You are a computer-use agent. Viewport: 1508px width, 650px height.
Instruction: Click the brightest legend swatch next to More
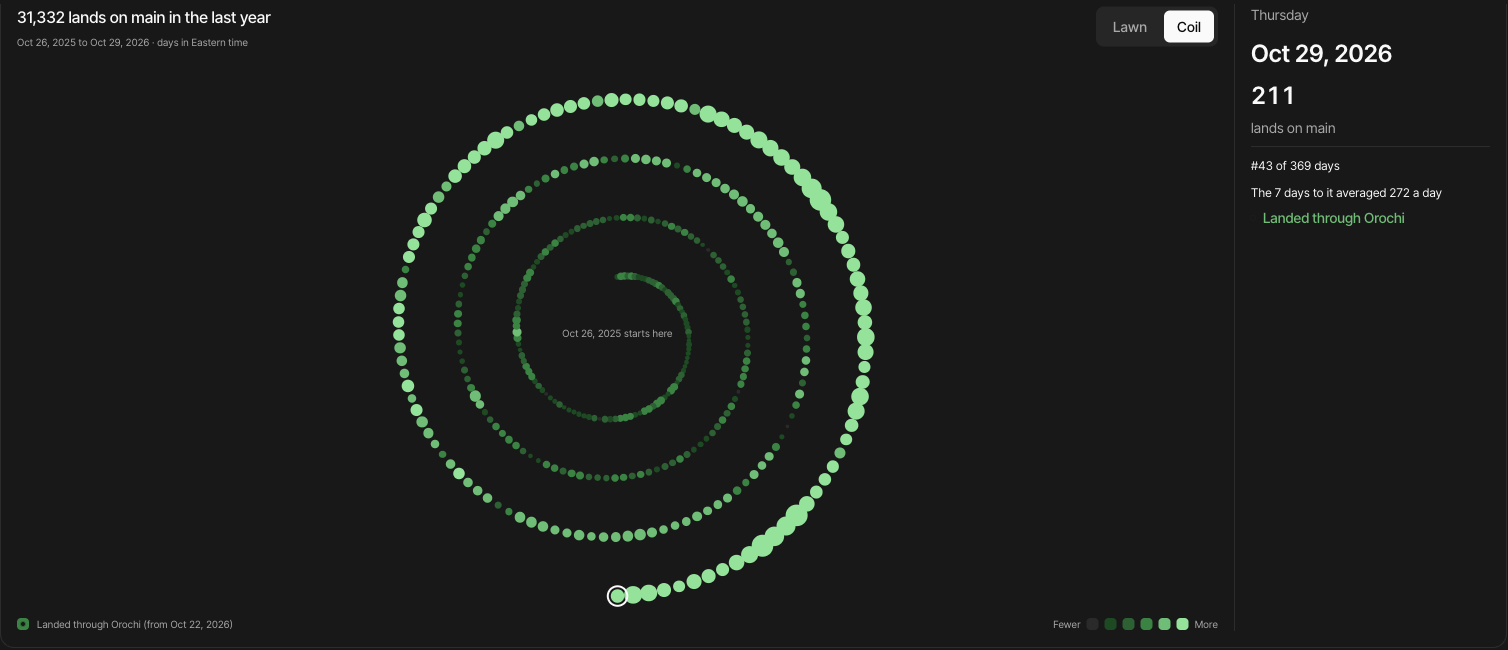pos(1183,624)
